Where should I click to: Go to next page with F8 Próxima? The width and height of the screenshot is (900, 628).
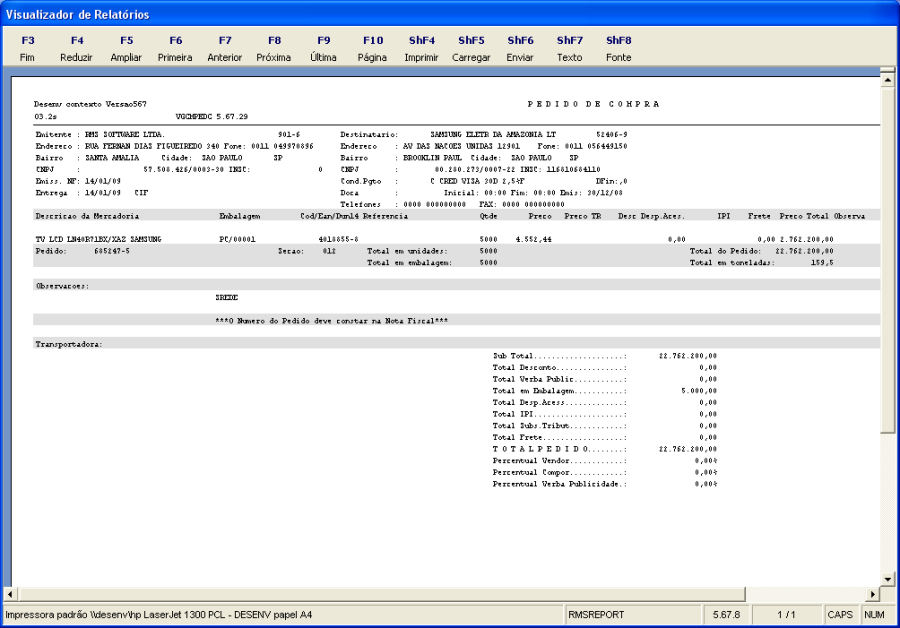coord(274,49)
